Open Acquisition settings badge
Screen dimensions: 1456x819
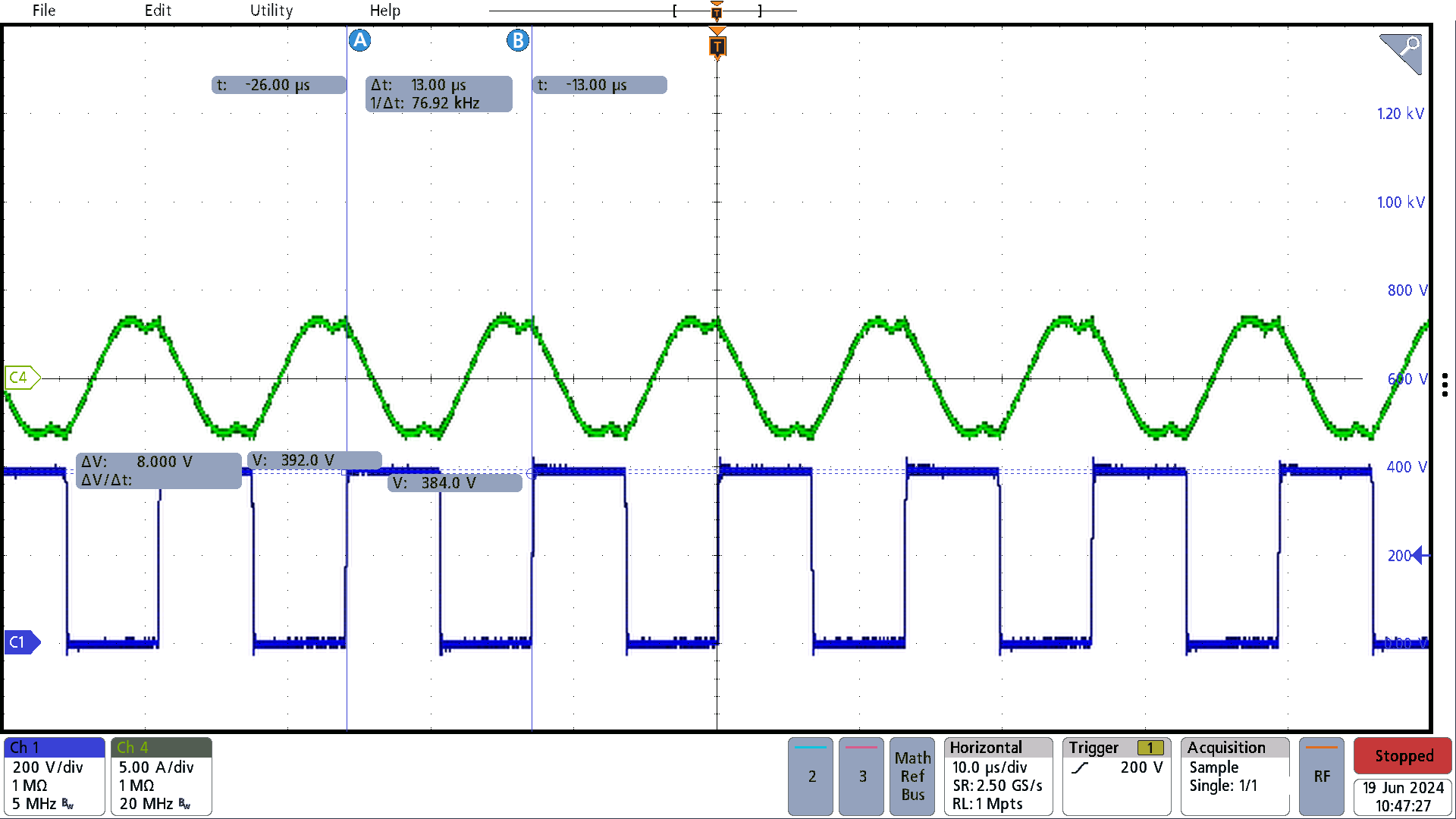pos(1235,777)
